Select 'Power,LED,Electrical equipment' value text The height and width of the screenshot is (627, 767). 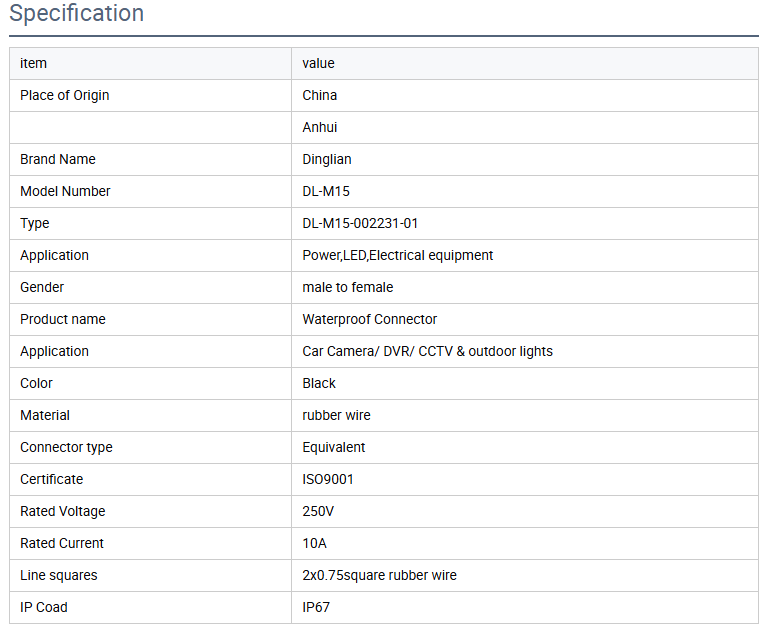(x=397, y=255)
